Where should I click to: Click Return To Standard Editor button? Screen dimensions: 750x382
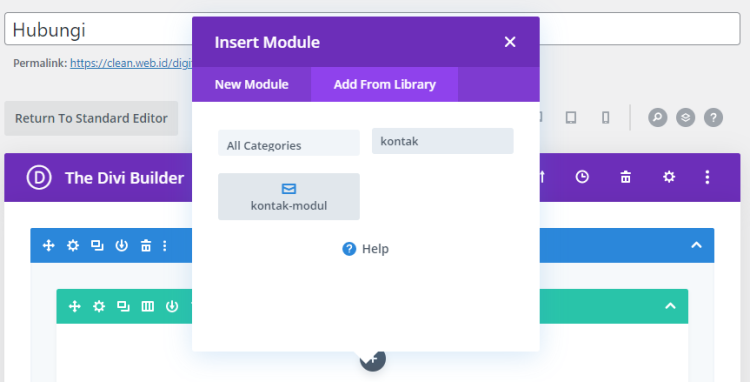91,118
